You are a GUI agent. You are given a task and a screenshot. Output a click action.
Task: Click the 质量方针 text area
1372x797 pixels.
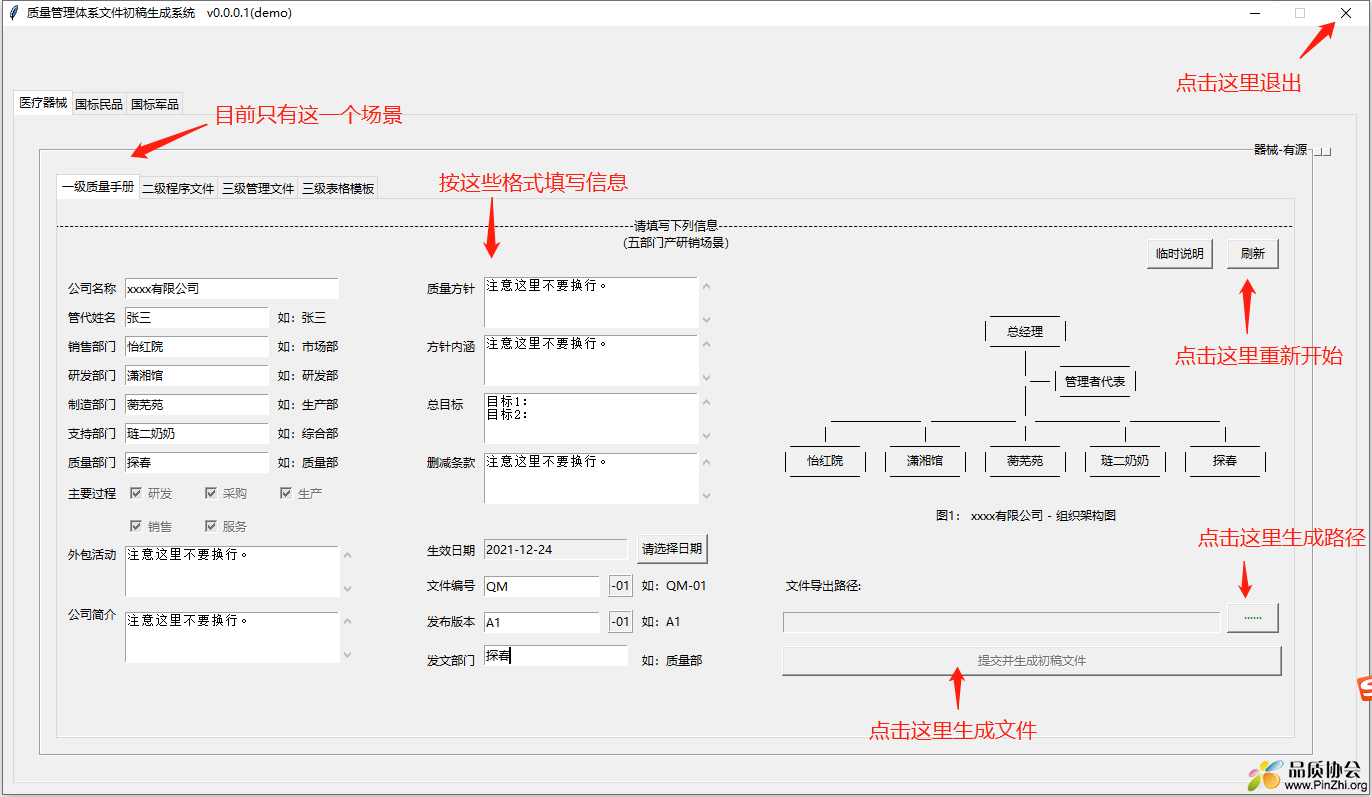591,302
